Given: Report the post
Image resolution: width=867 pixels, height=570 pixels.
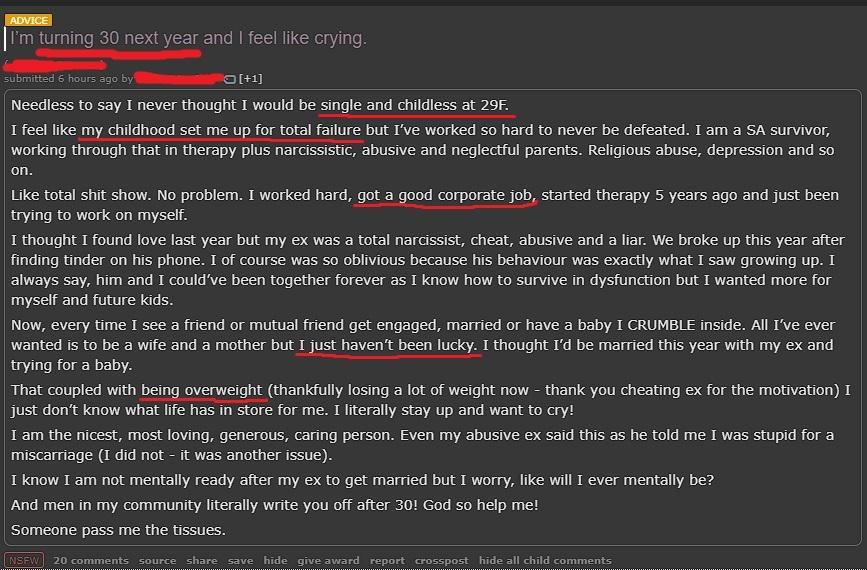Looking at the screenshot, I should pos(387,561).
